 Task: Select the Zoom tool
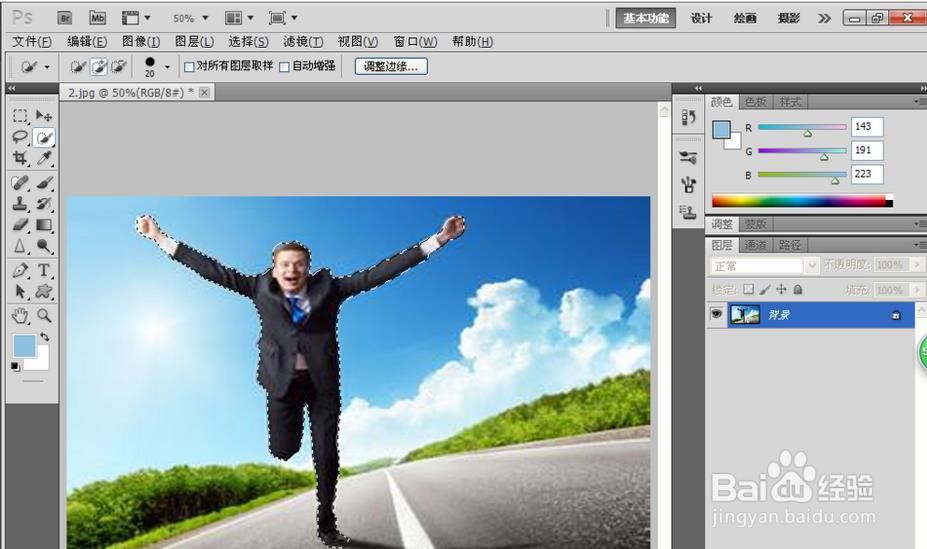point(44,316)
